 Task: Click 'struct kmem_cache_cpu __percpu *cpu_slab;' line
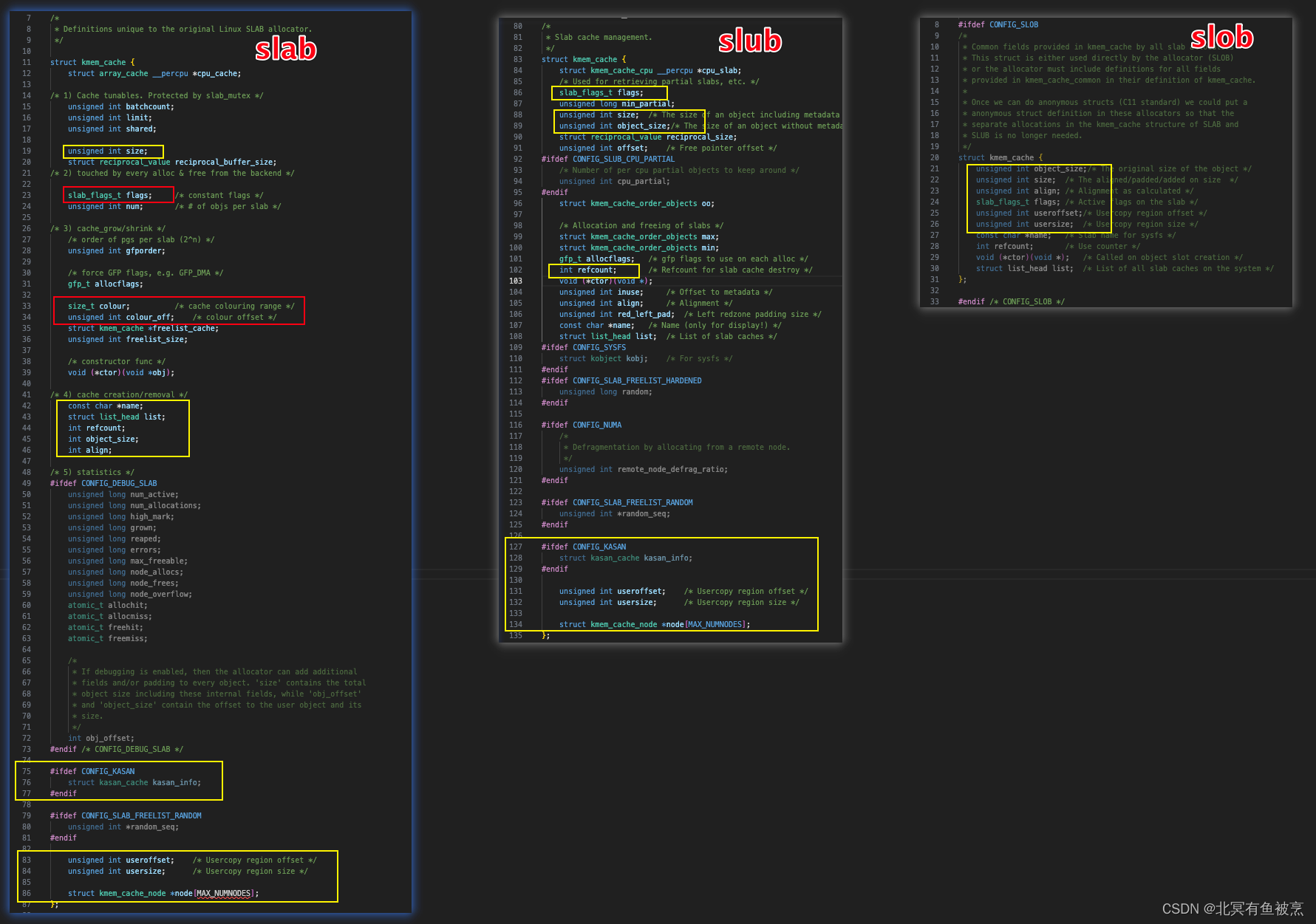coord(650,70)
